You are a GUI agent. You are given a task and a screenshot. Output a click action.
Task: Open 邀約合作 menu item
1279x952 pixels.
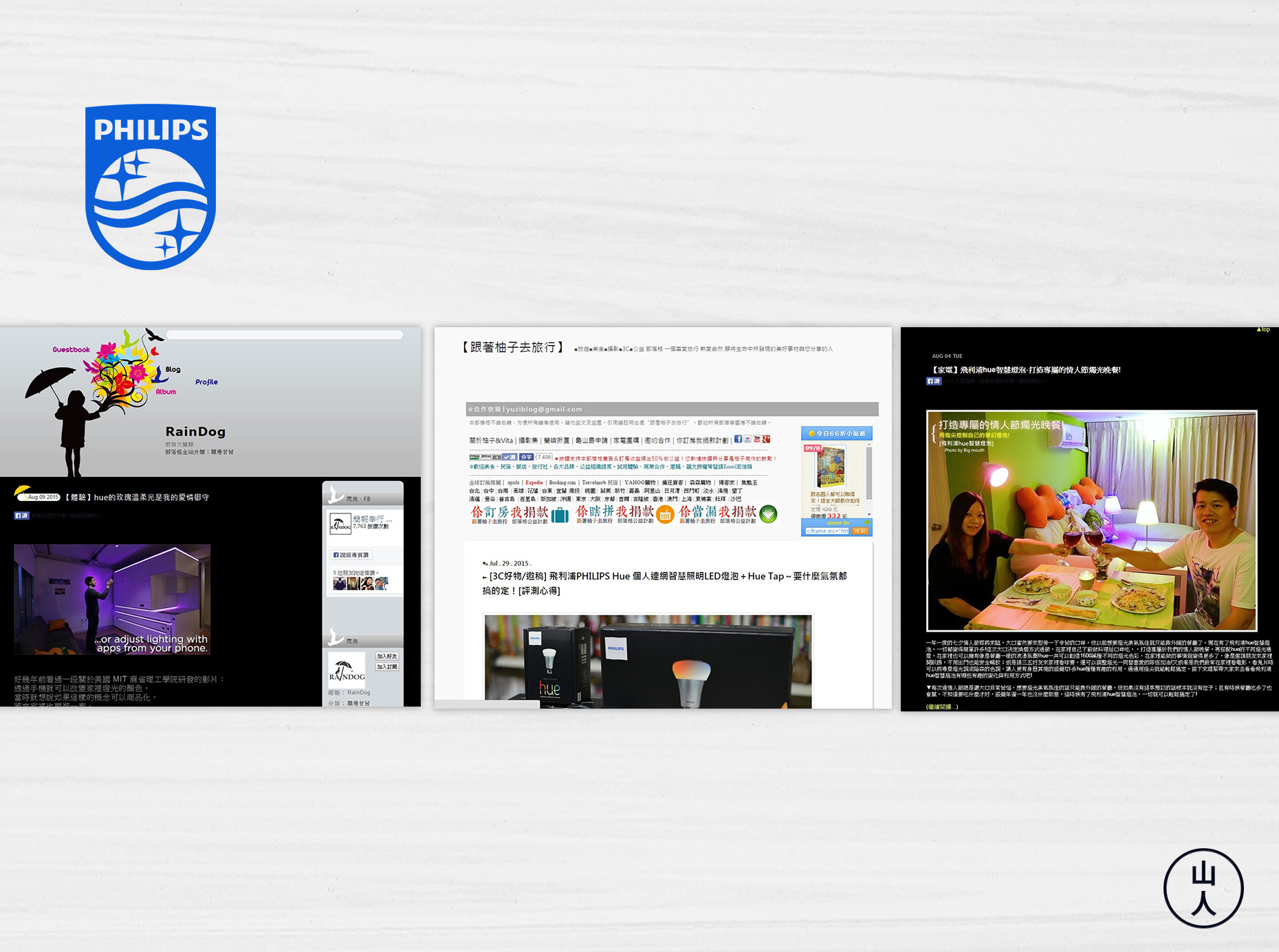pyautogui.click(x=657, y=441)
